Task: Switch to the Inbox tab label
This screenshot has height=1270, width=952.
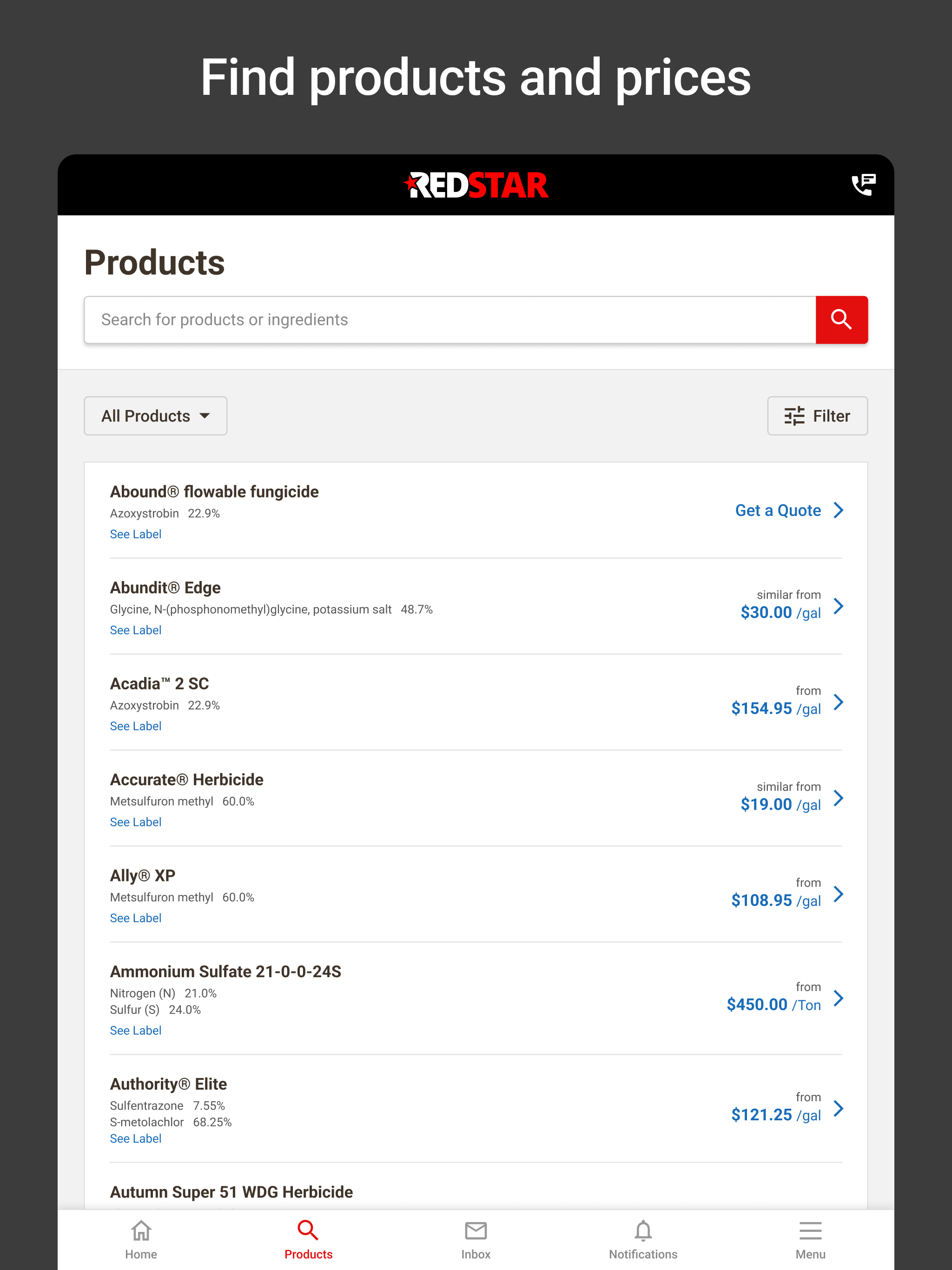Action: click(476, 1254)
